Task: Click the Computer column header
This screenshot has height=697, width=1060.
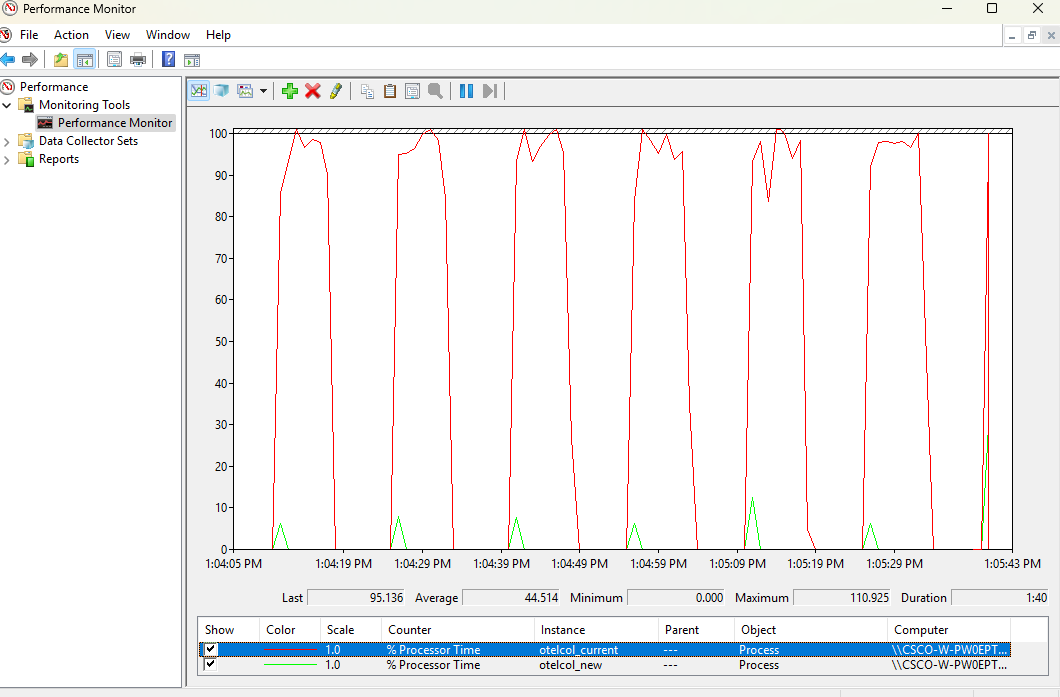Action: tap(949, 629)
